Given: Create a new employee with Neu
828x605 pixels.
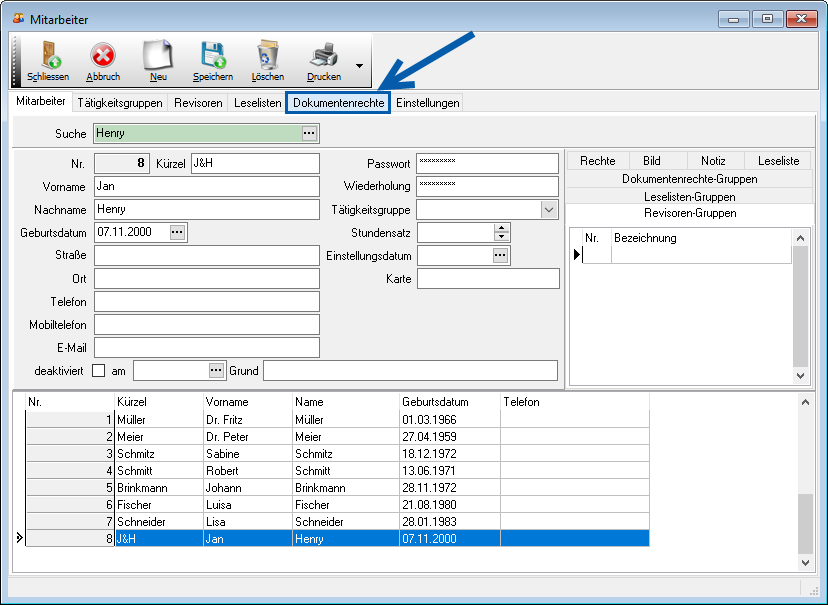Looking at the screenshot, I should coord(158,60).
